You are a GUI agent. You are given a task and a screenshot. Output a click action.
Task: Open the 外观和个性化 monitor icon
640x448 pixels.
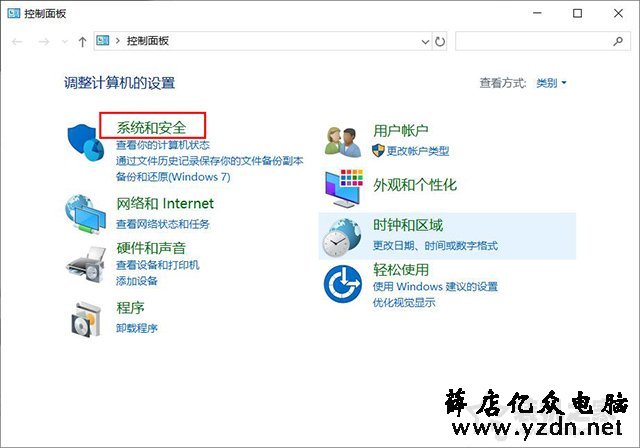344,188
